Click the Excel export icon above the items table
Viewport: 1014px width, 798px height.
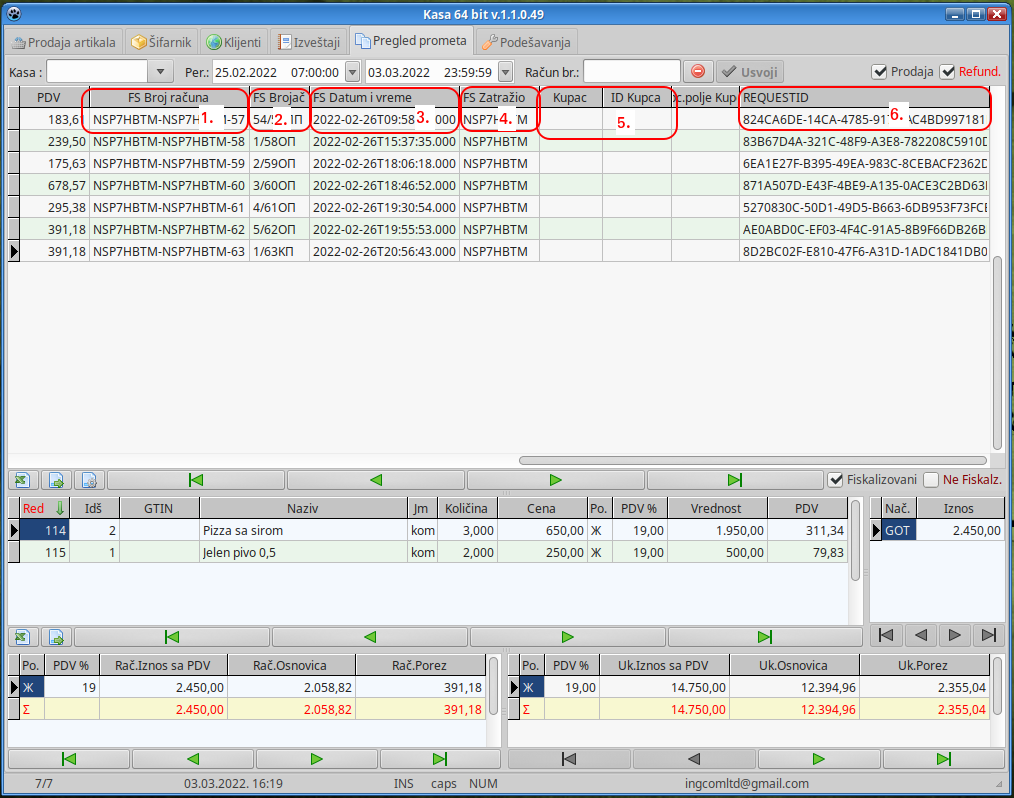coord(22,480)
